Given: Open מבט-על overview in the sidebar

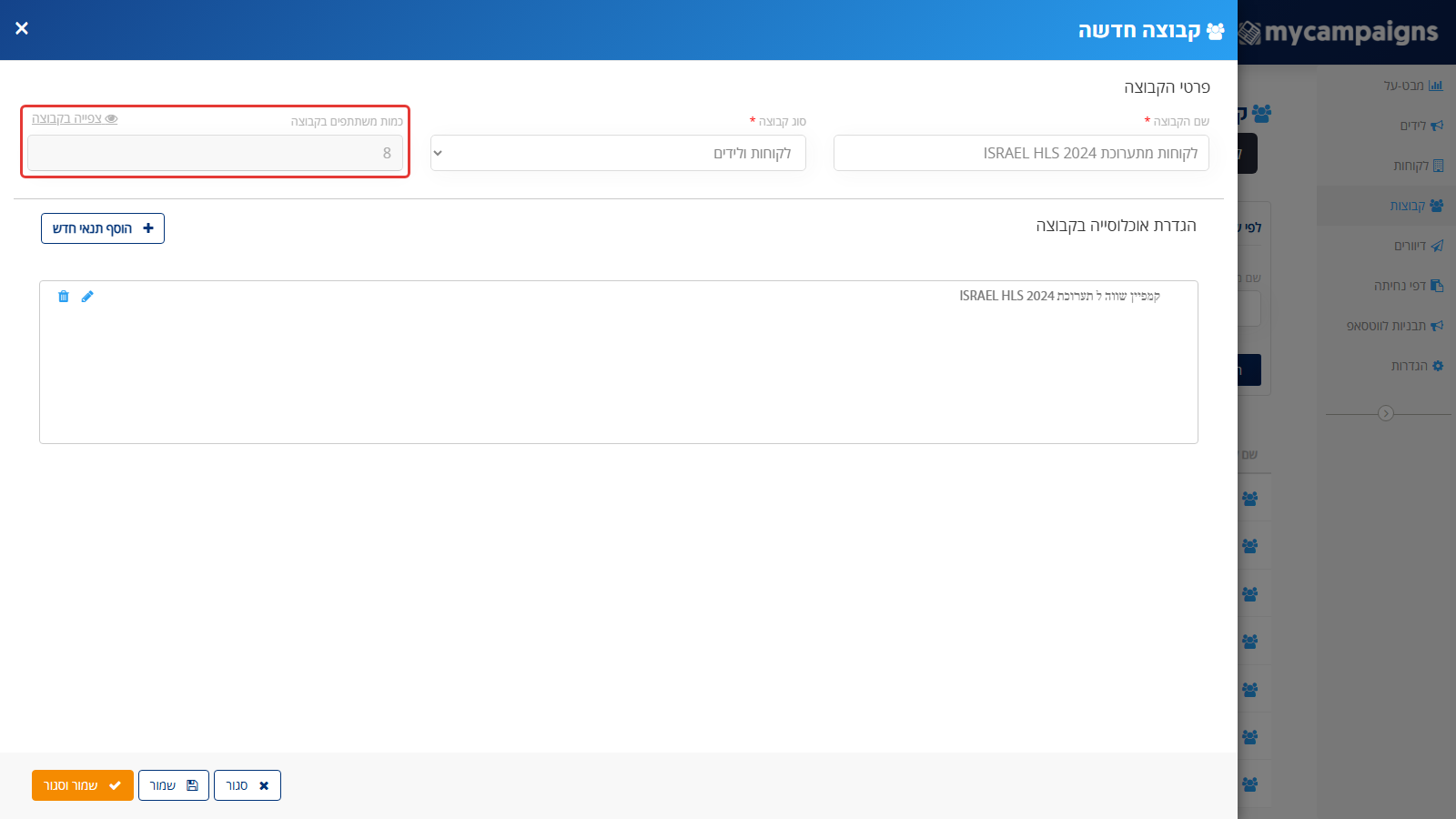Looking at the screenshot, I should click(x=1413, y=86).
